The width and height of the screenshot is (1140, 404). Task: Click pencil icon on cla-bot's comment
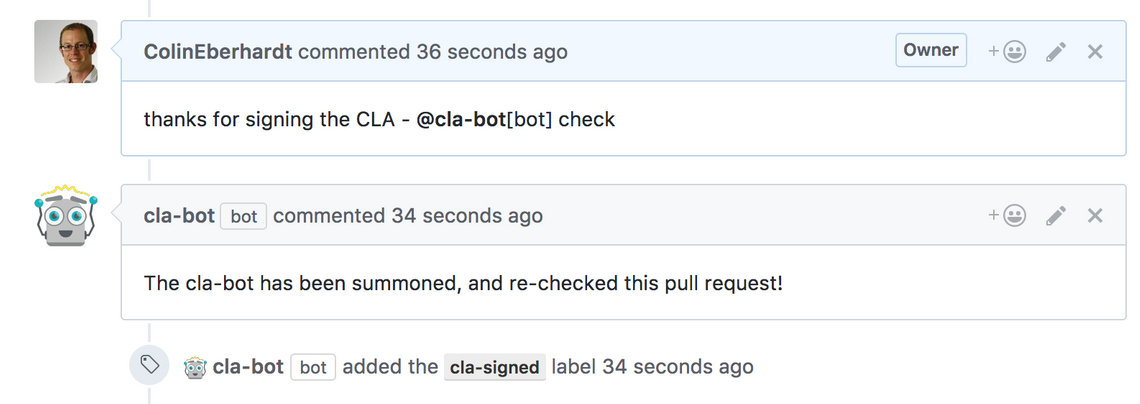pos(1056,215)
